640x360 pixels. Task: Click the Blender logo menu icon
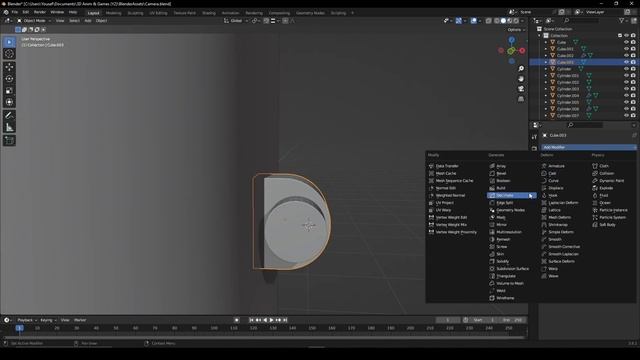pyautogui.click(x=6, y=12)
